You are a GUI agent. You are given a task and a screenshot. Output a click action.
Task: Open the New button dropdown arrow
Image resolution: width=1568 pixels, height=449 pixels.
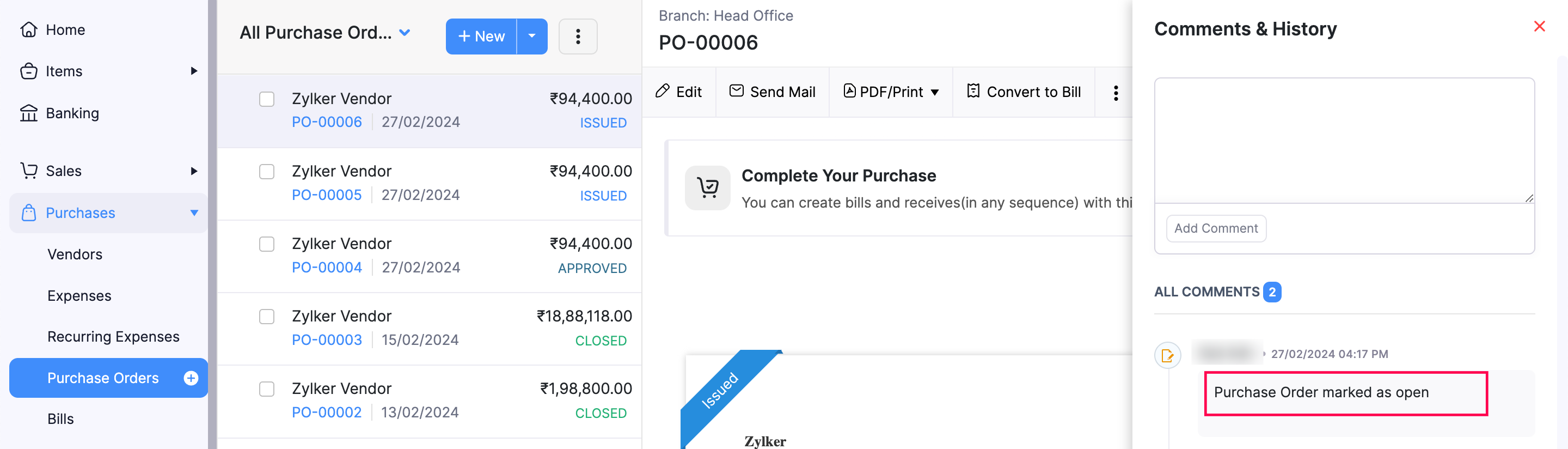(532, 37)
